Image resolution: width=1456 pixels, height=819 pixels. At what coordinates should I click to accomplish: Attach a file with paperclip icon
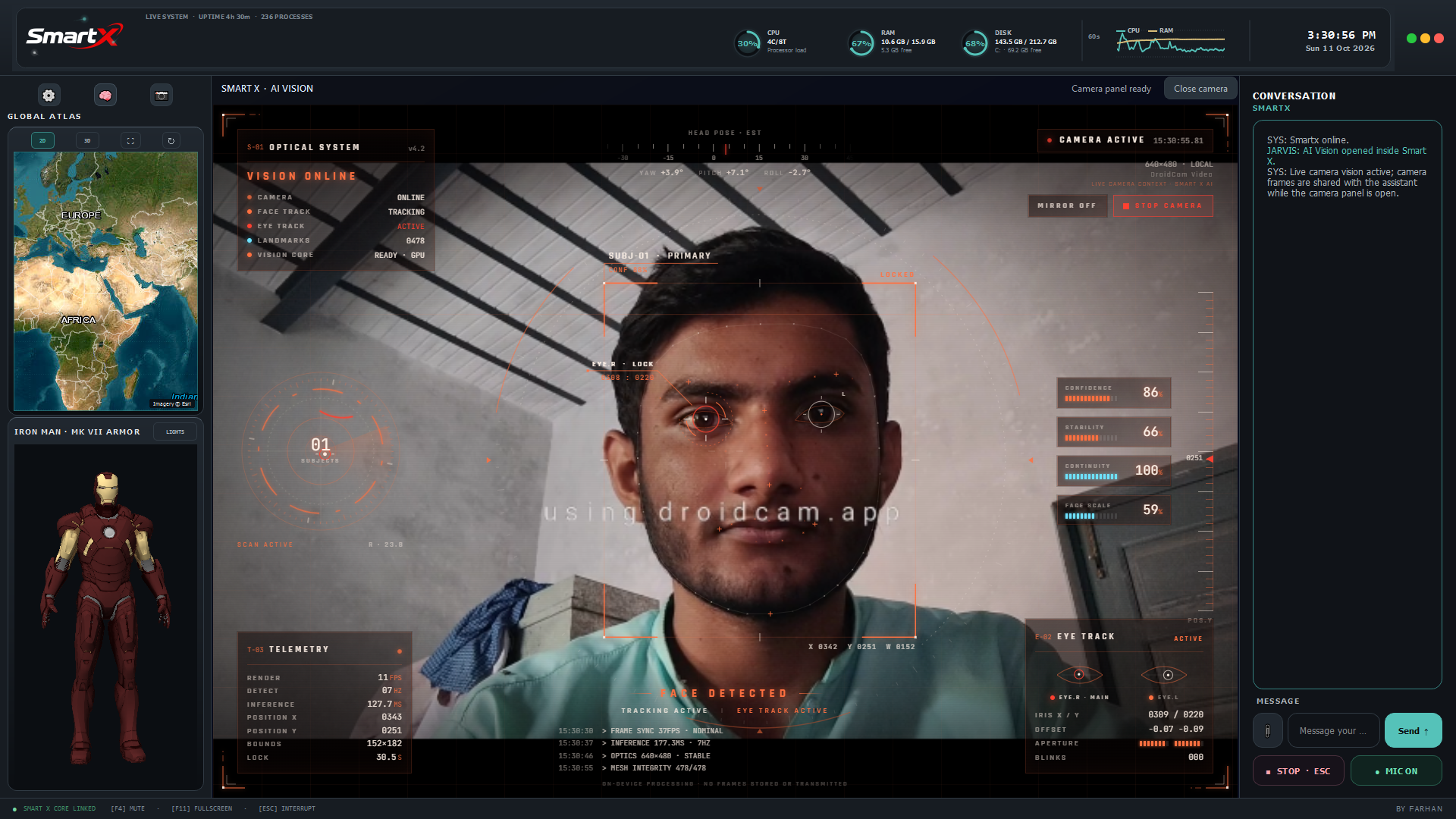click(x=1267, y=731)
